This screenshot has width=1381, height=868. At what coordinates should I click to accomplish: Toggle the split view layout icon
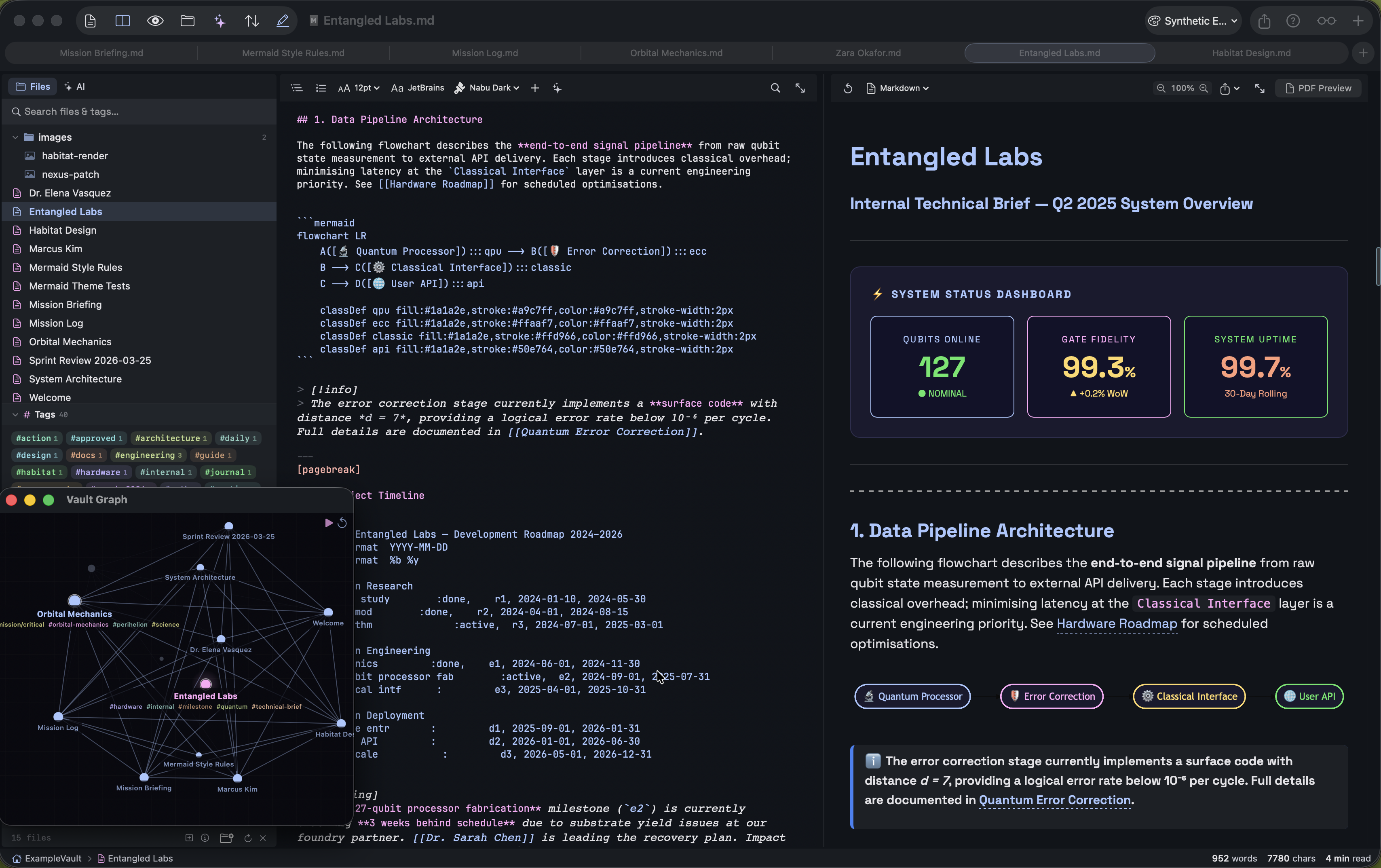tap(123, 21)
